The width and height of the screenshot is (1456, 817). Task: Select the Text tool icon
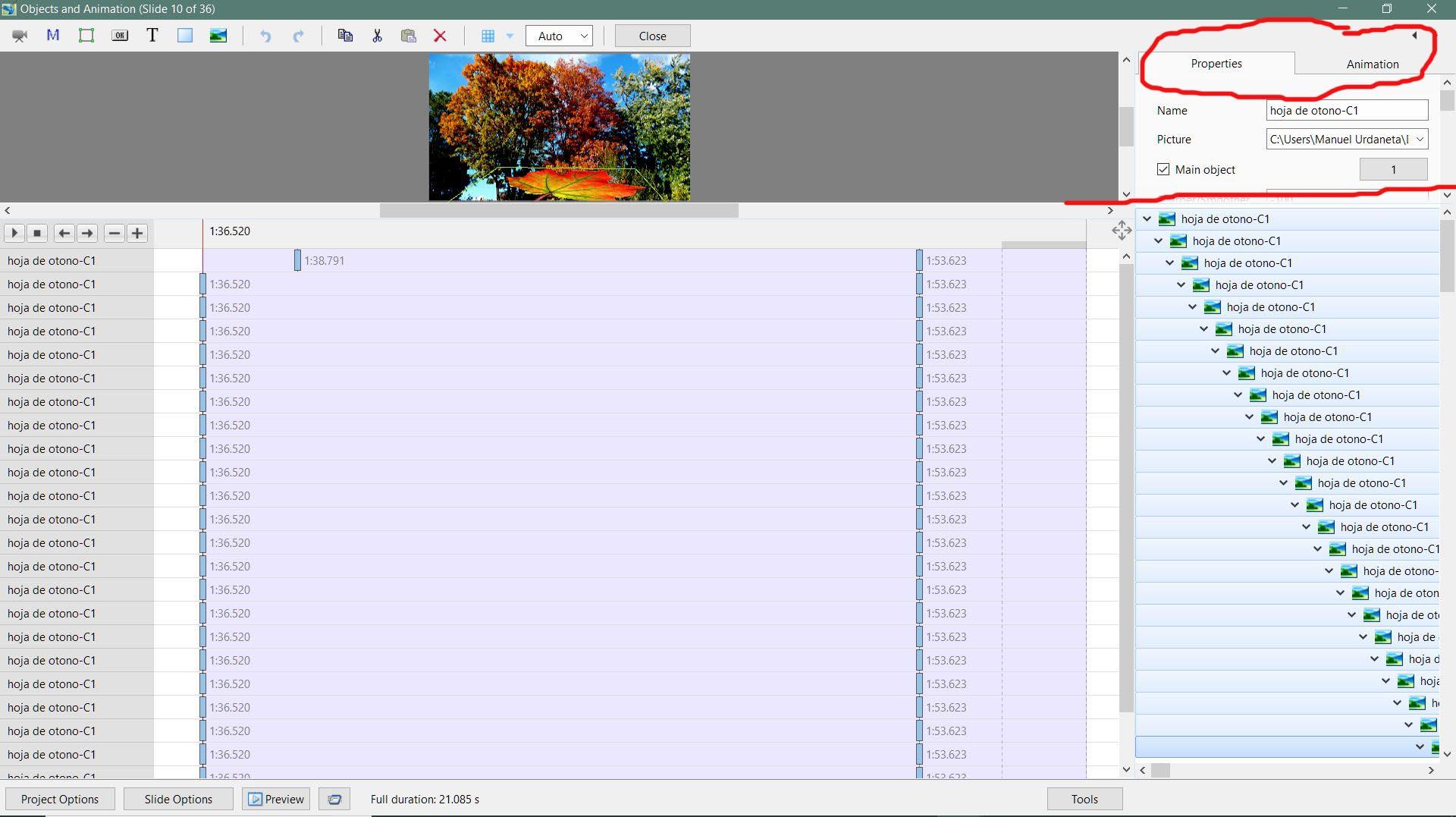tap(152, 36)
